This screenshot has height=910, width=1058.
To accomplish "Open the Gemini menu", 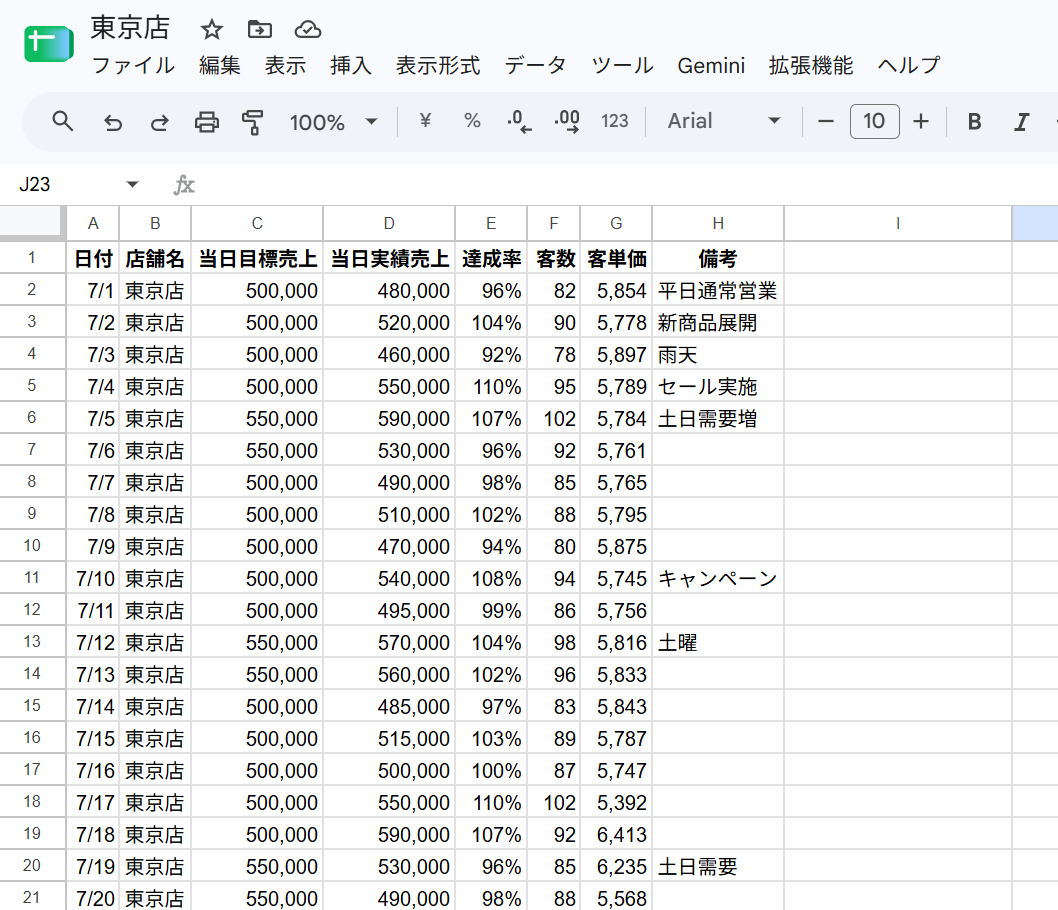I will coord(711,65).
